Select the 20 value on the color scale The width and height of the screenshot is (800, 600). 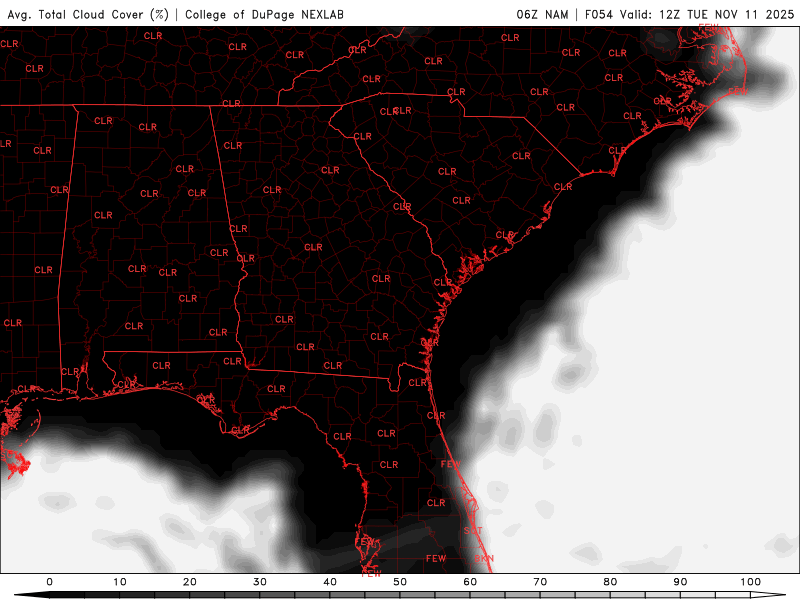pyautogui.click(x=190, y=582)
